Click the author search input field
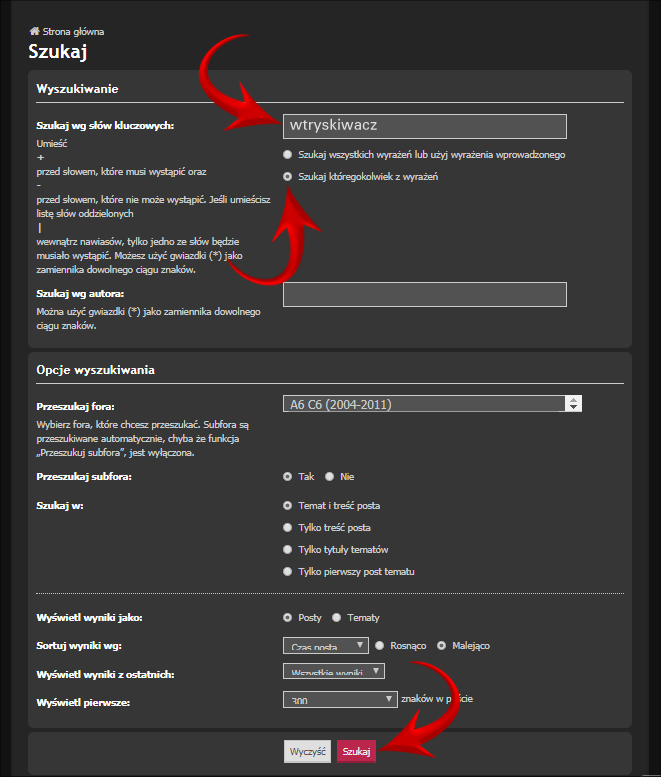Image resolution: width=661 pixels, height=777 pixels. tap(425, 294)
